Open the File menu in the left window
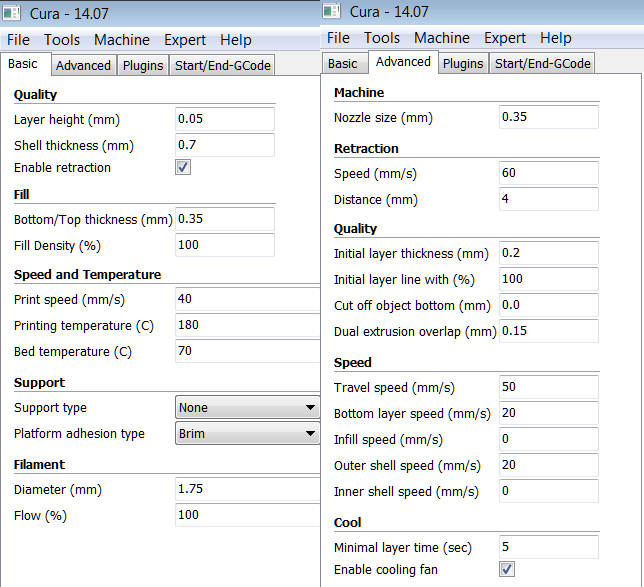This screenshot has width=644, height=587. [19, 40]
